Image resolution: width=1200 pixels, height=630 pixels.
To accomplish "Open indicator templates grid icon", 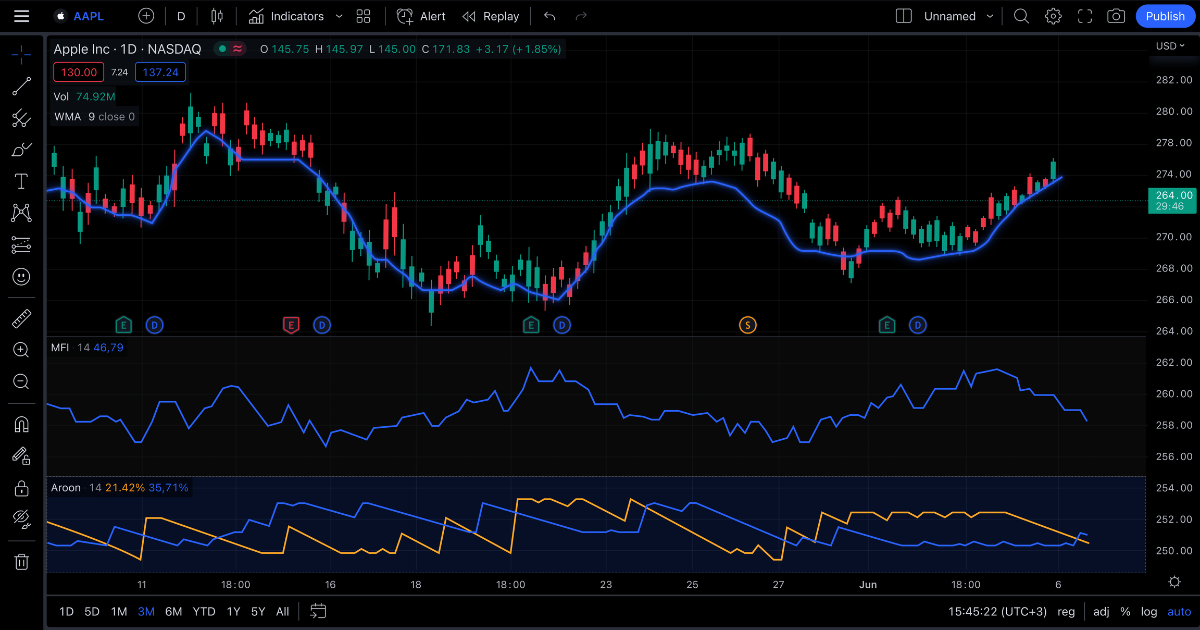I will pos(364,16).
